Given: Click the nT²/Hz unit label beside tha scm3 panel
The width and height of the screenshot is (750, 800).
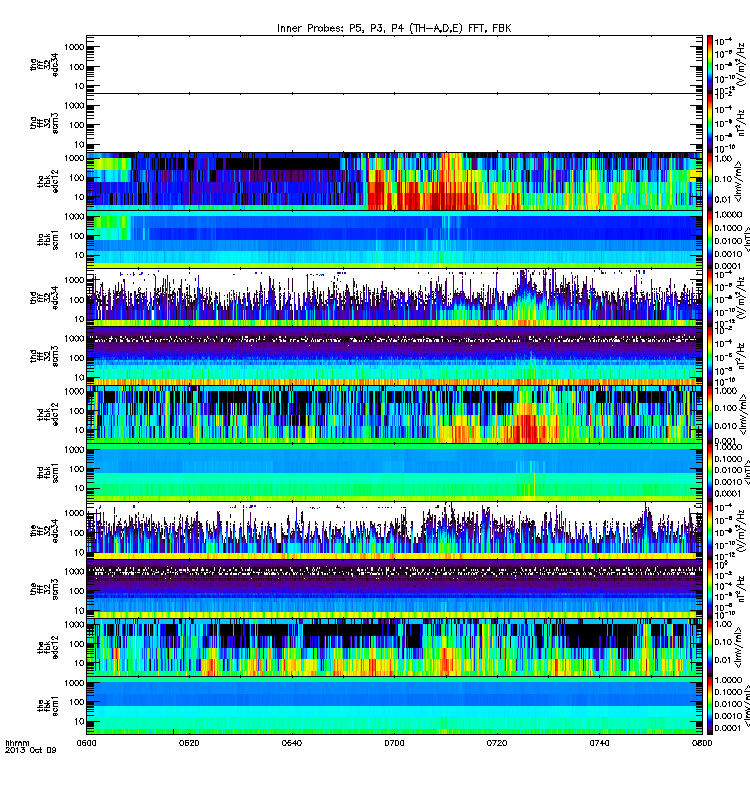Looking at the screenshot, I should pos(743,123).
